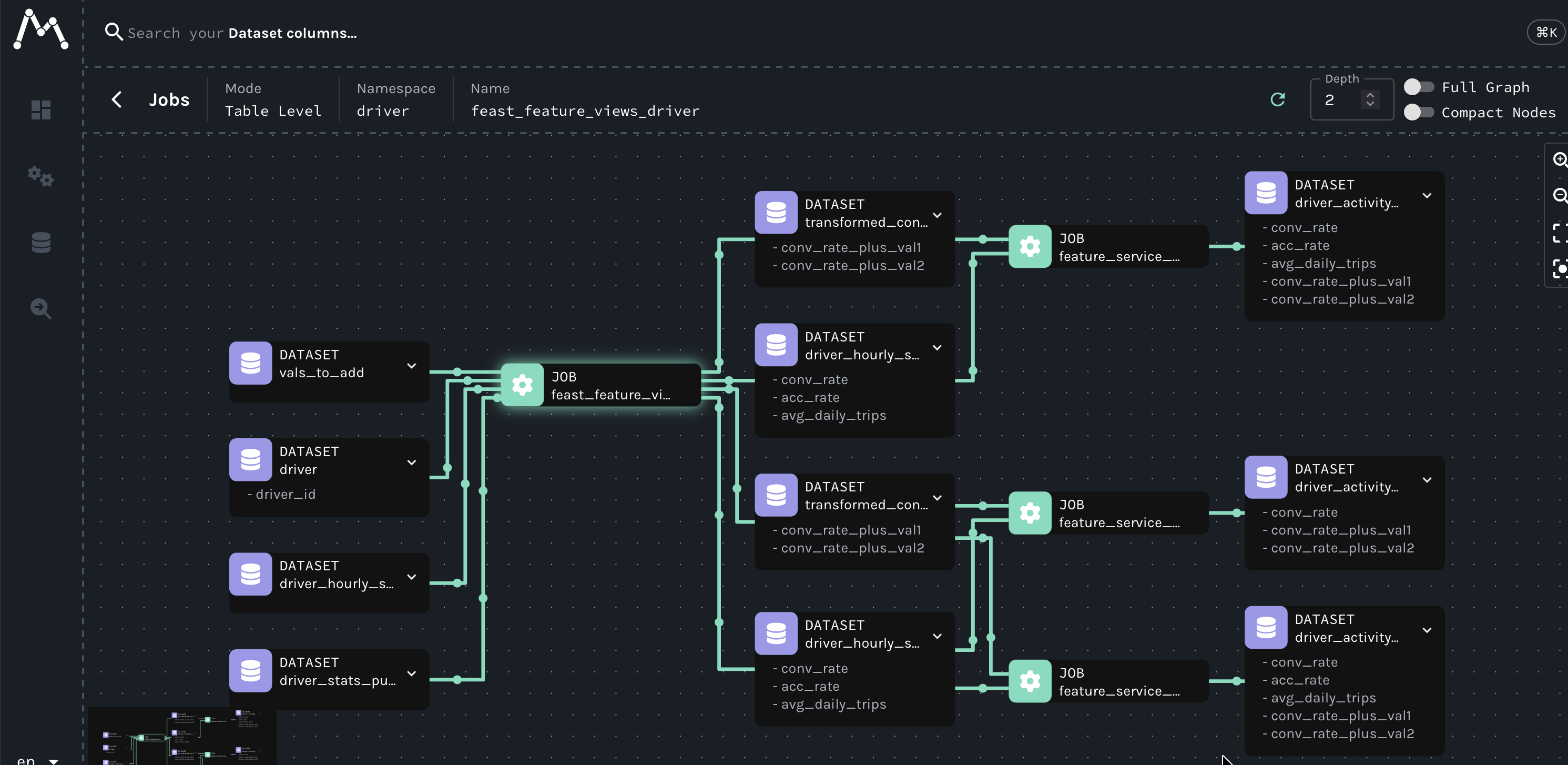Image resolution: width=1568 pixels, height=765 pixels.
Task: Select the jobs (gears) icon in the sidebar
Action: point(40,177)
